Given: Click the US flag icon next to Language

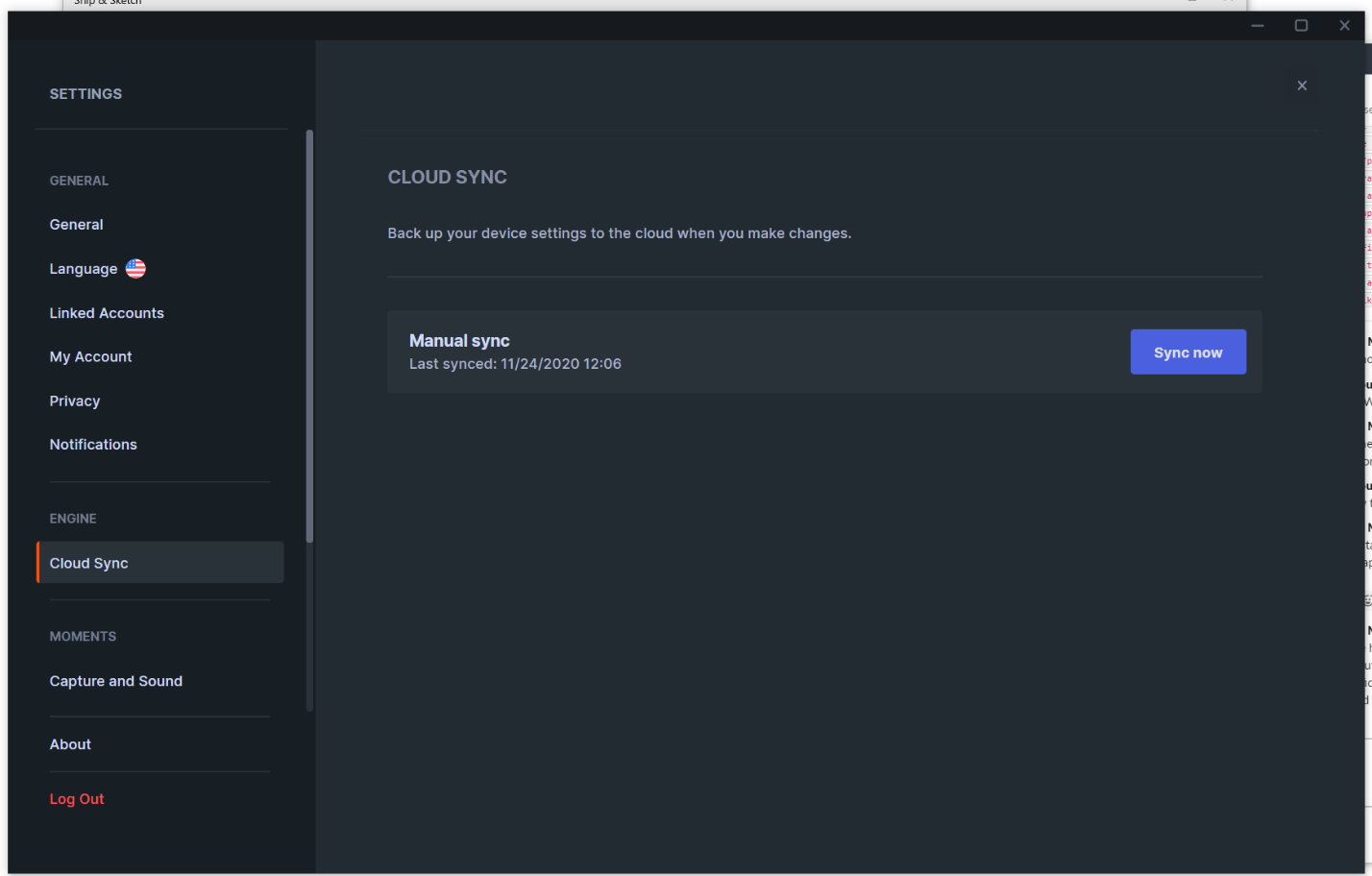Looking at the screenshot, I should pyautogui.click(x=135, y=269).
